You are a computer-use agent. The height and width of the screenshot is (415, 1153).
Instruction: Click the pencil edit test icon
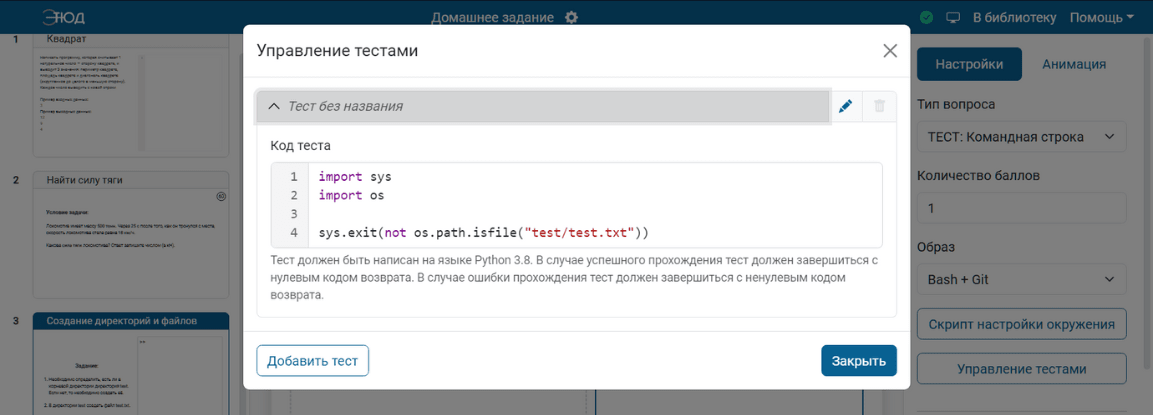pos(846,106)
